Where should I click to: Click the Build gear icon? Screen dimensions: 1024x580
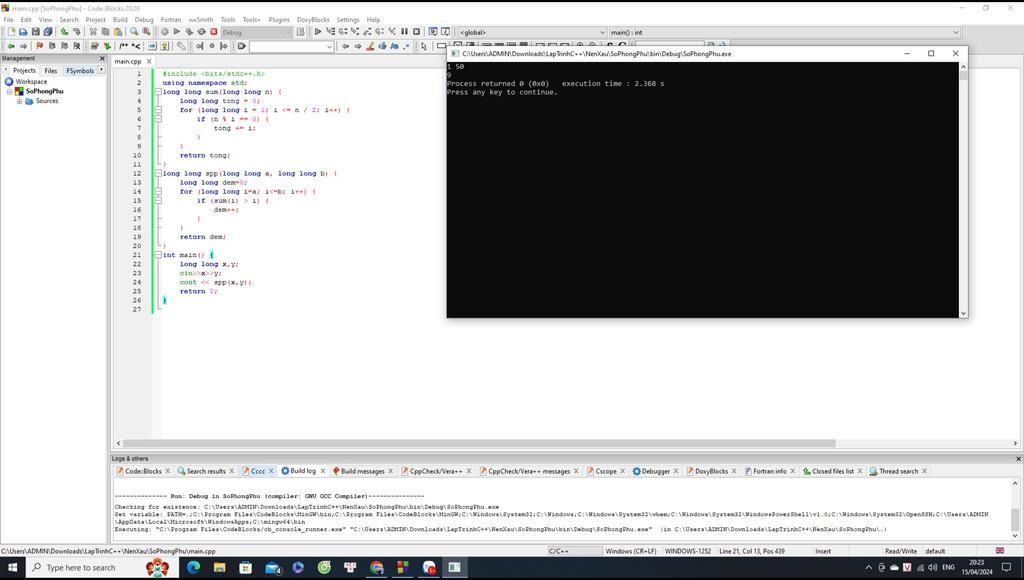164,32
